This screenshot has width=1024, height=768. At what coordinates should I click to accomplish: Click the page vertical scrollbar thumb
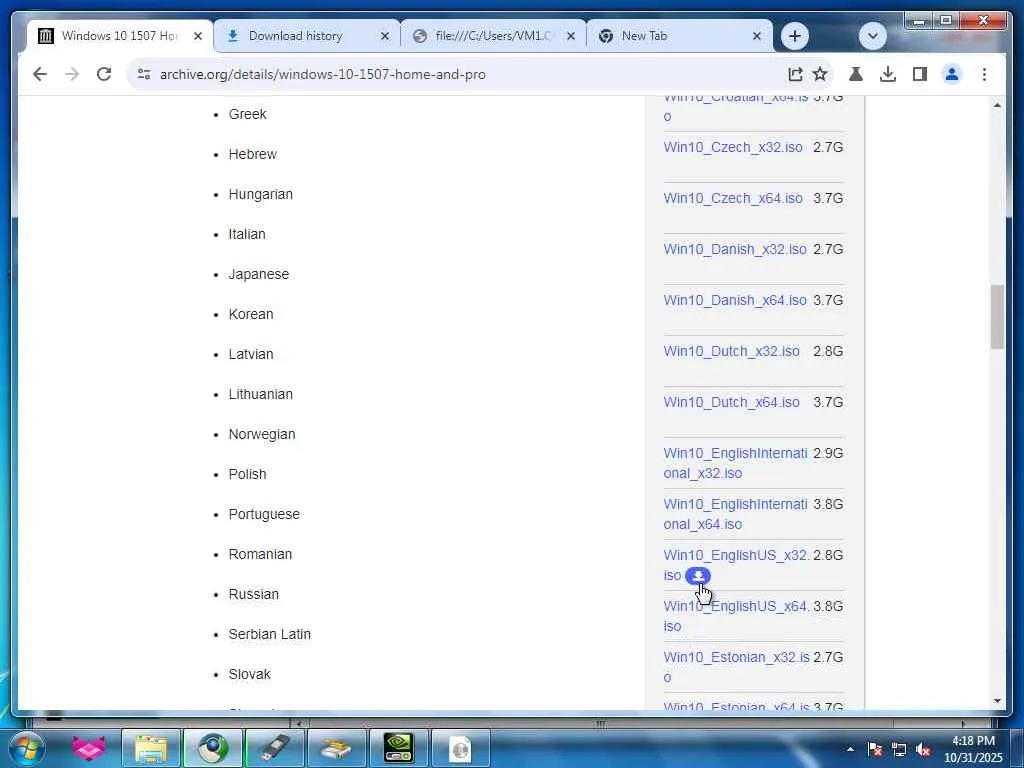[997, 317]
